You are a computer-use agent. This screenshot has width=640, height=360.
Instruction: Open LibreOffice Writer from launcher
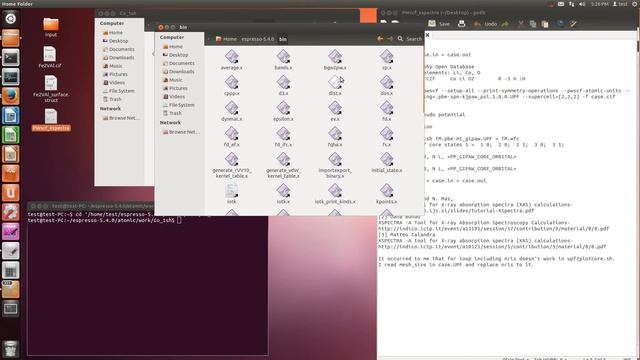10,116
